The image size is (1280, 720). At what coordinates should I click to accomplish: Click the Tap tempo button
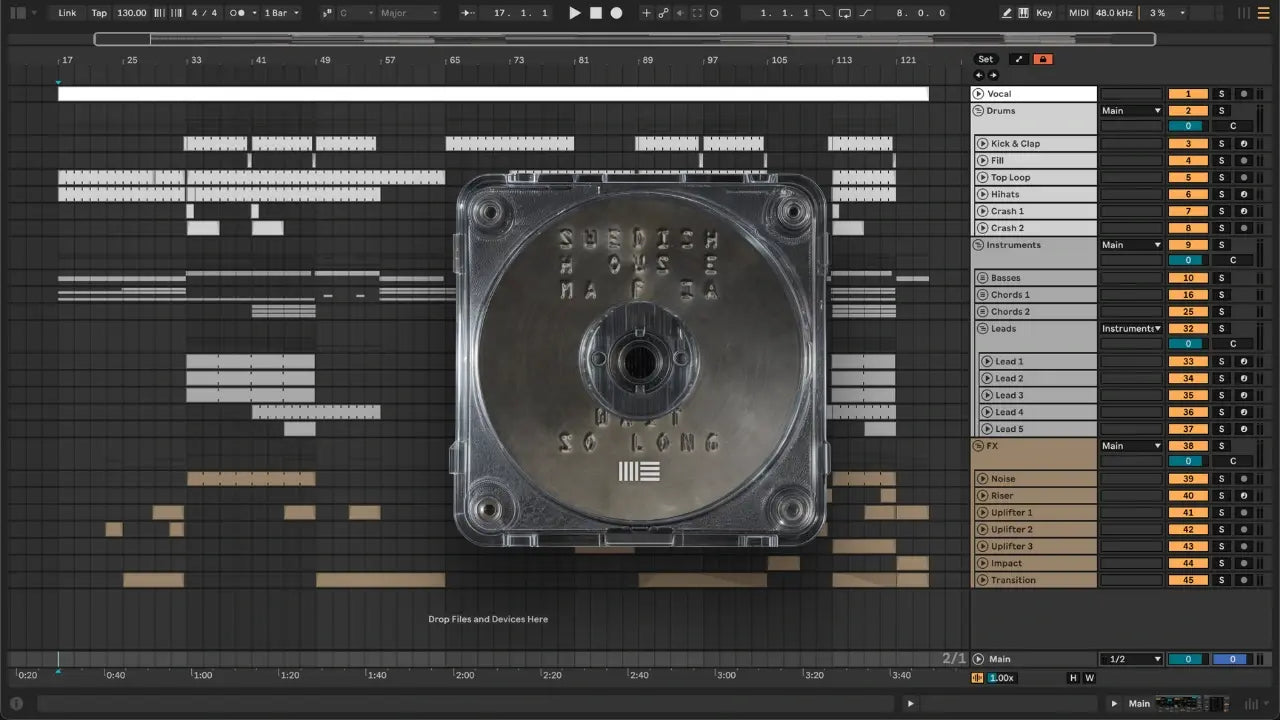pos(99,13)
